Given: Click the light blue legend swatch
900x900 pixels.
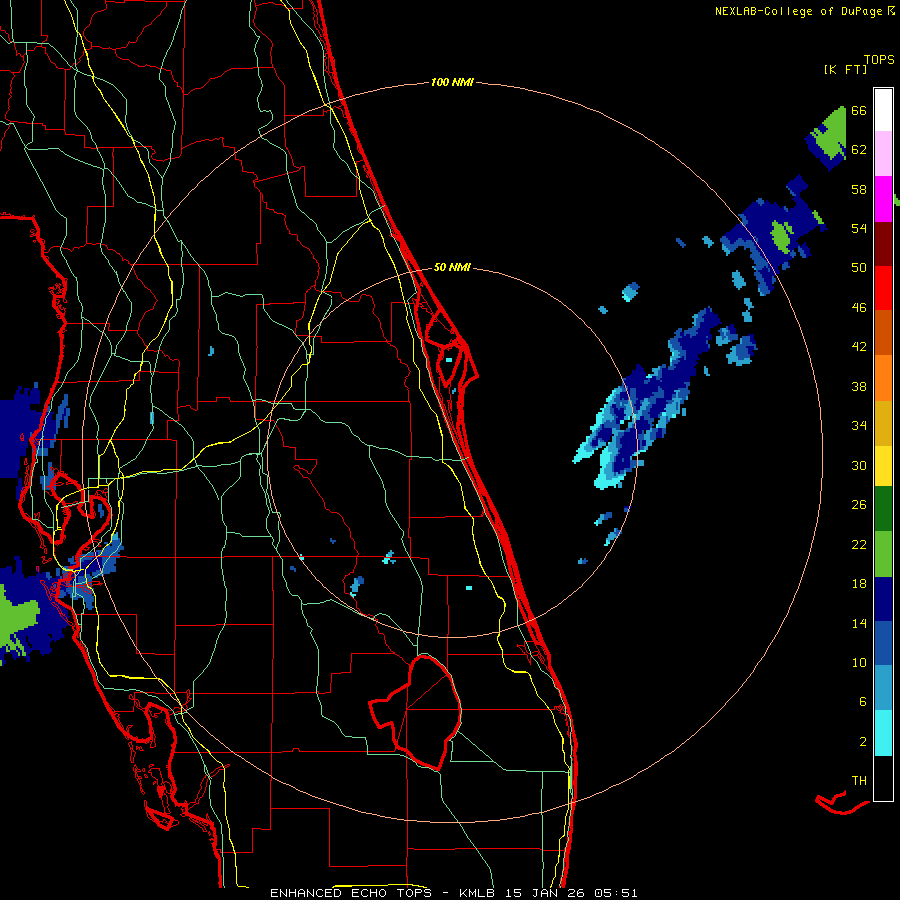Looking at the screenshot, I should click(x=883, y=688).
